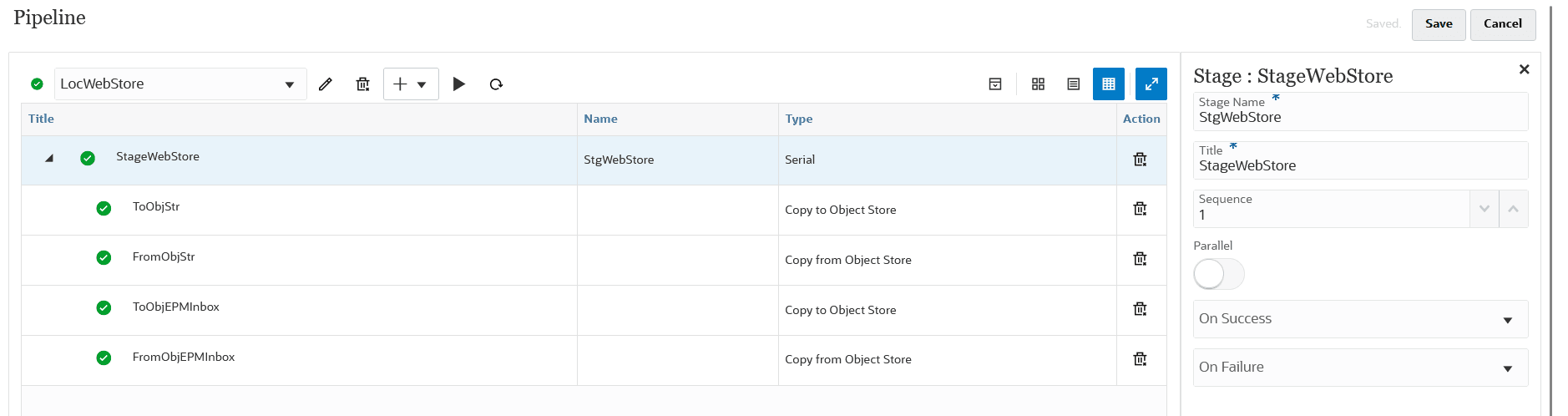Screen dimensions: 1568x416
Task: Delete the LocWebStore pipeline via toolbar trash icon
Action: [x=362, y=84]
